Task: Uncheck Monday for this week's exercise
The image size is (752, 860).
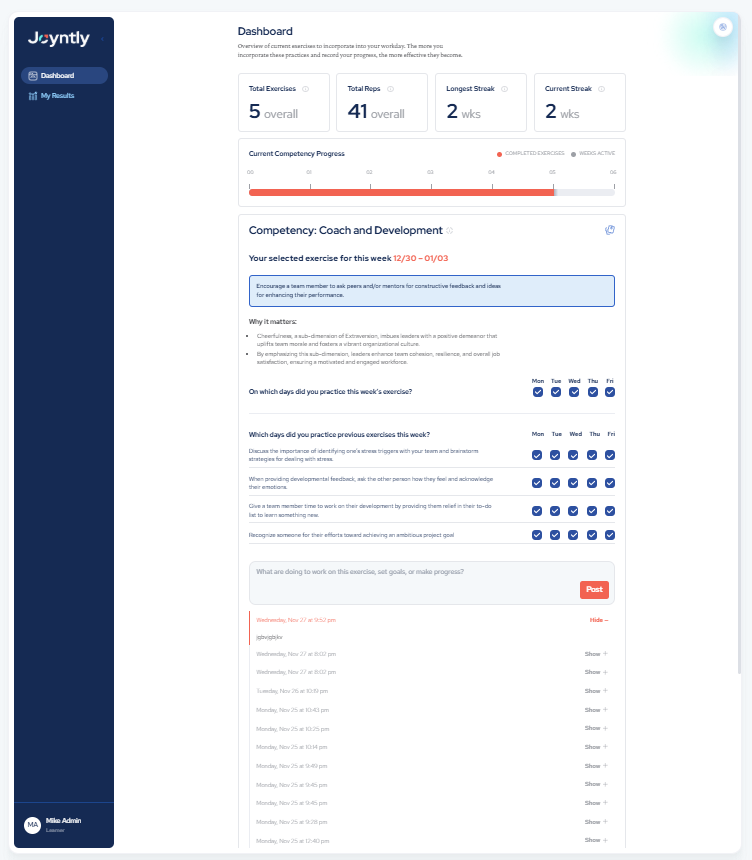Action: pos(538,392)
